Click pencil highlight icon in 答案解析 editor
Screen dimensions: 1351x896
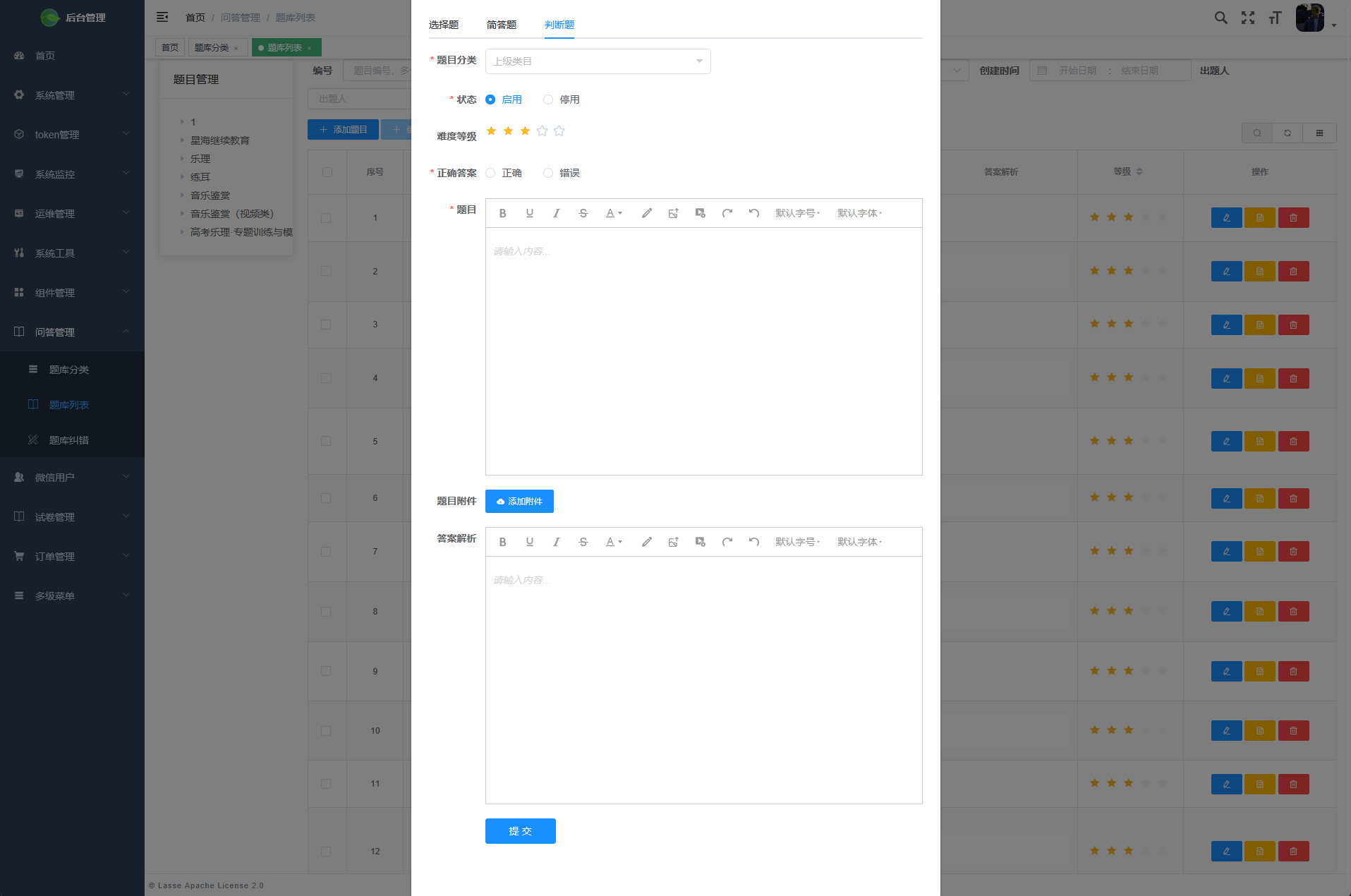pos(646,542)
